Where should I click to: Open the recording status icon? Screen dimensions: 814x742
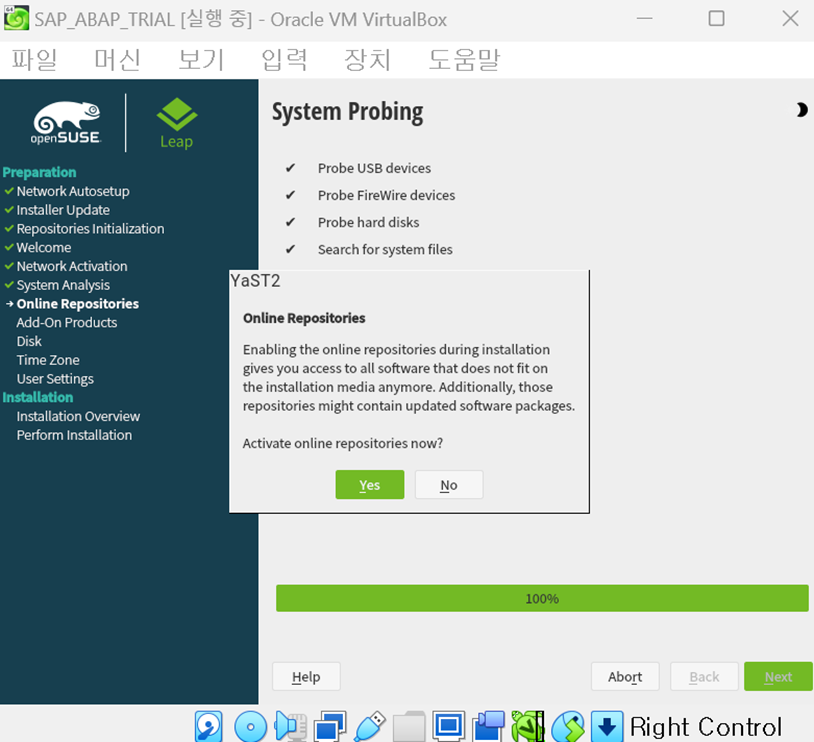pyautogui.click(x=488, y=726)
